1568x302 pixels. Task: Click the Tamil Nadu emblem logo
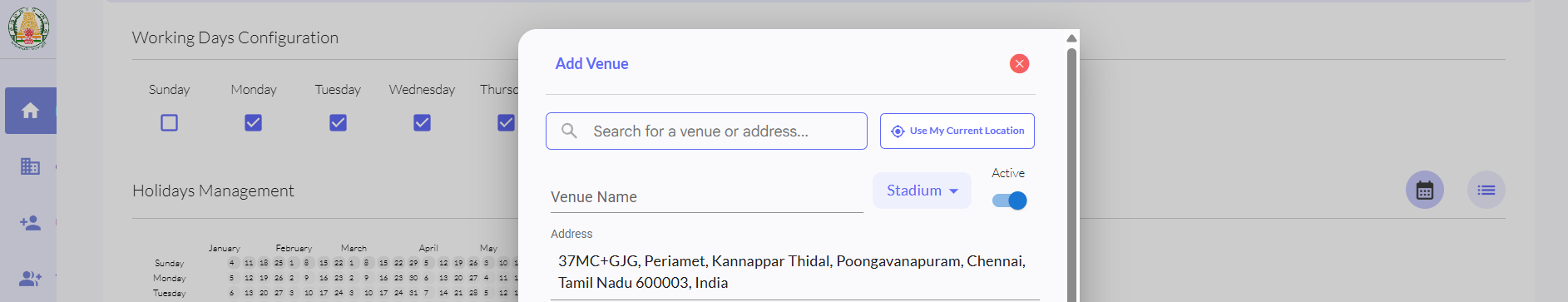coord(29,28)
